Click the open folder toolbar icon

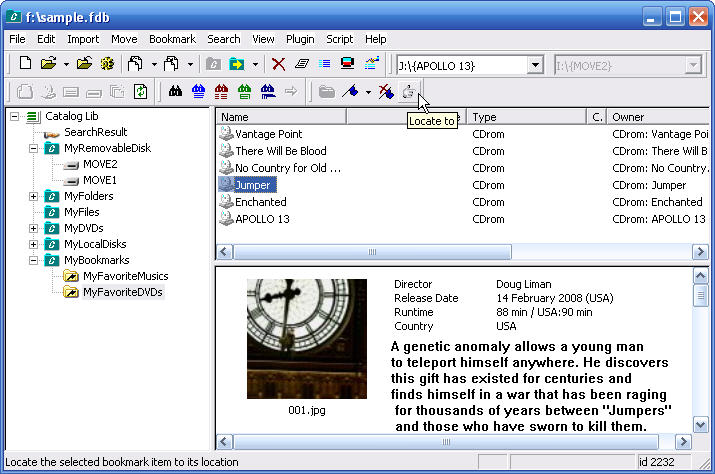[x=48, y=64]
